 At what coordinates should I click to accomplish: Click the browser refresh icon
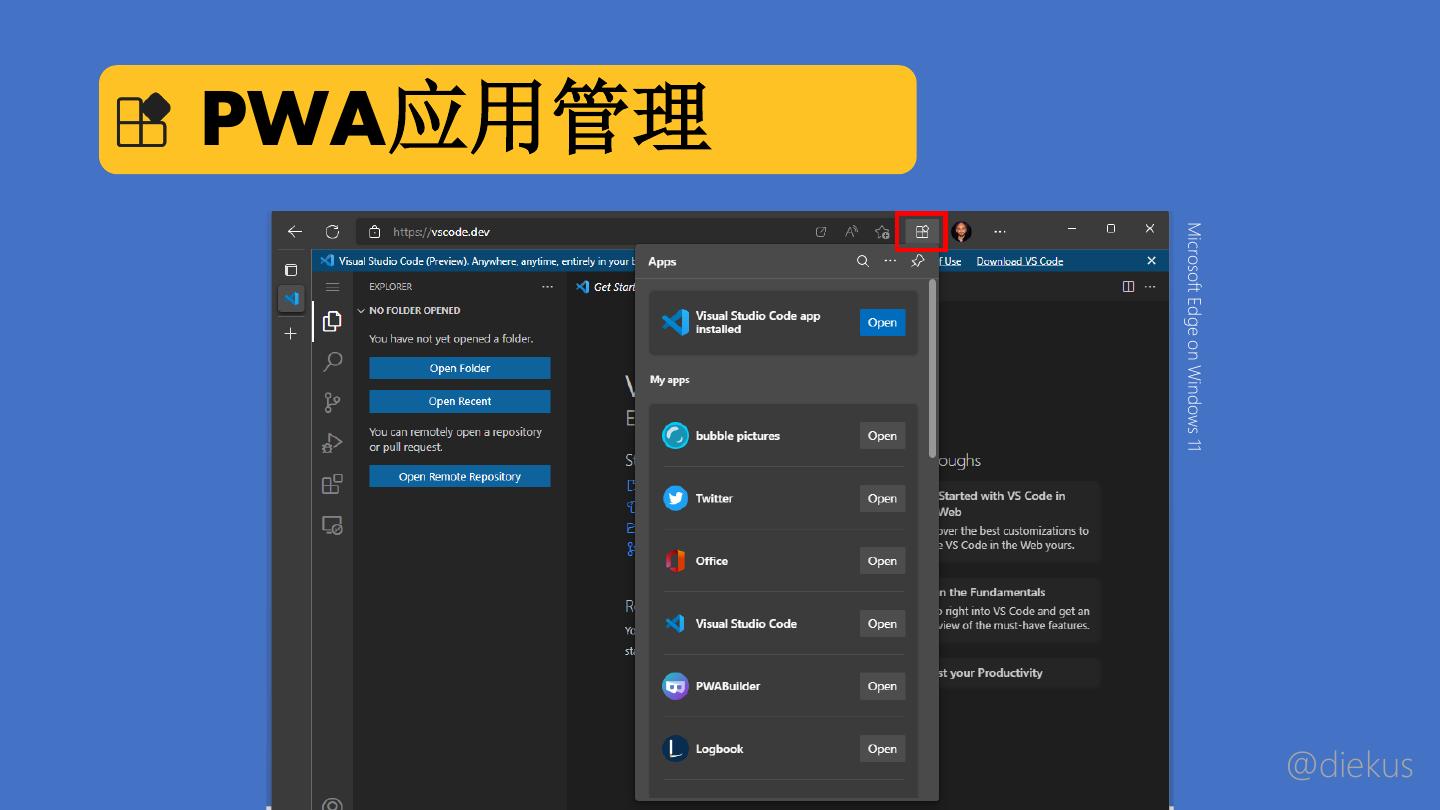[x=332, y=232]
